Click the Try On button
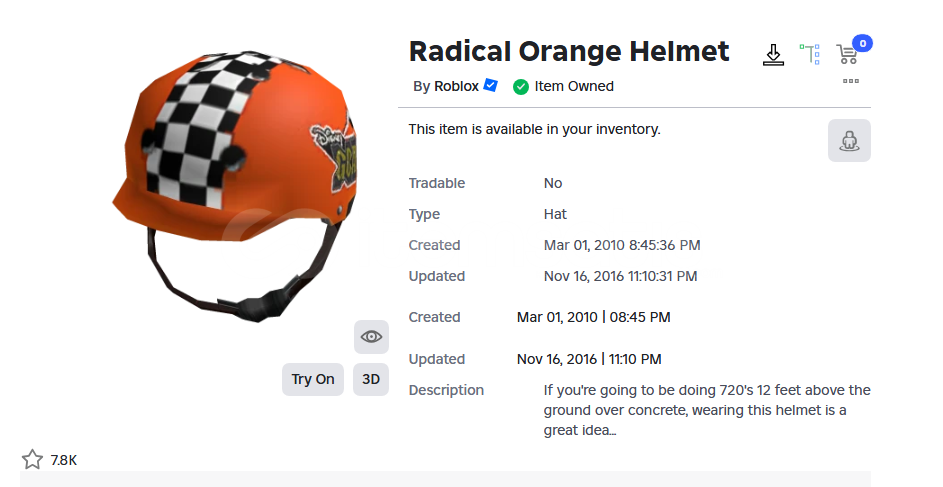 (313, 379)
